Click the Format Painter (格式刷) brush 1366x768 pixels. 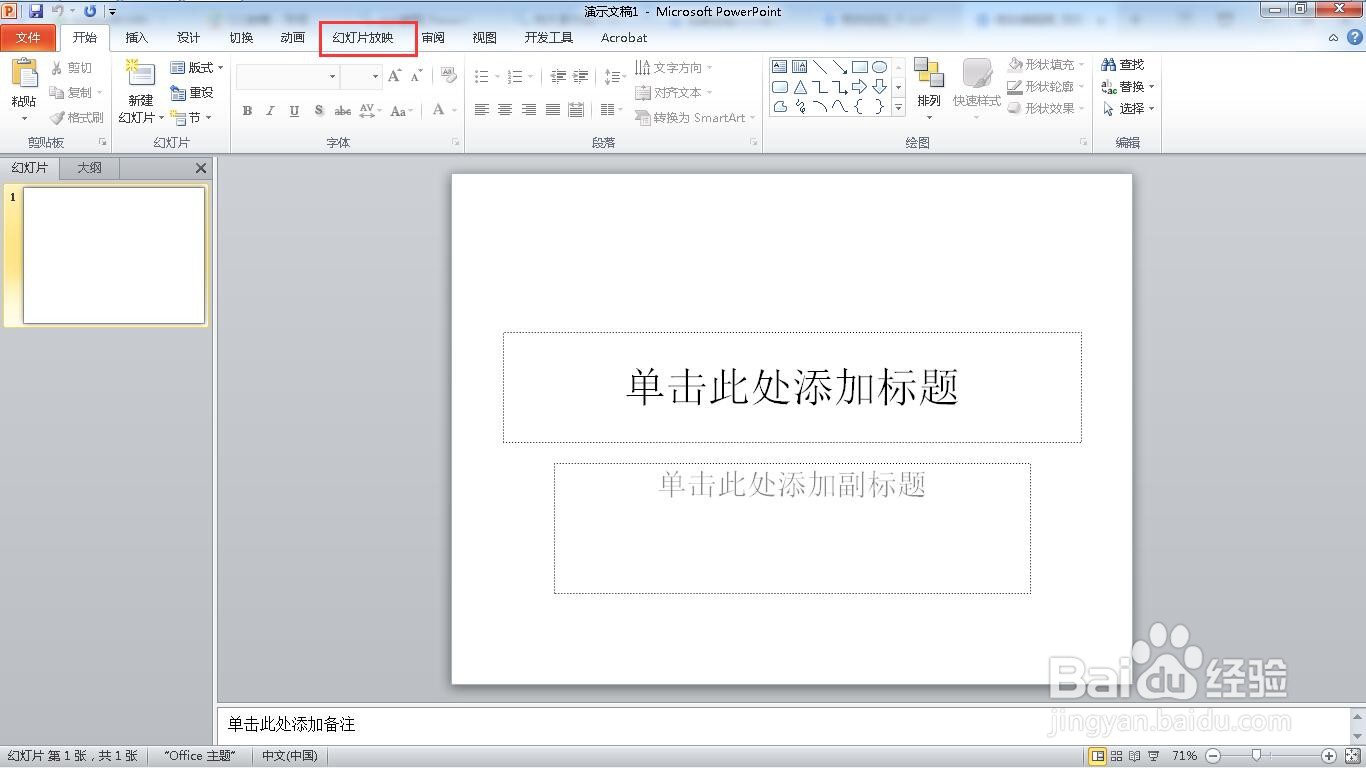pos(57,118)
